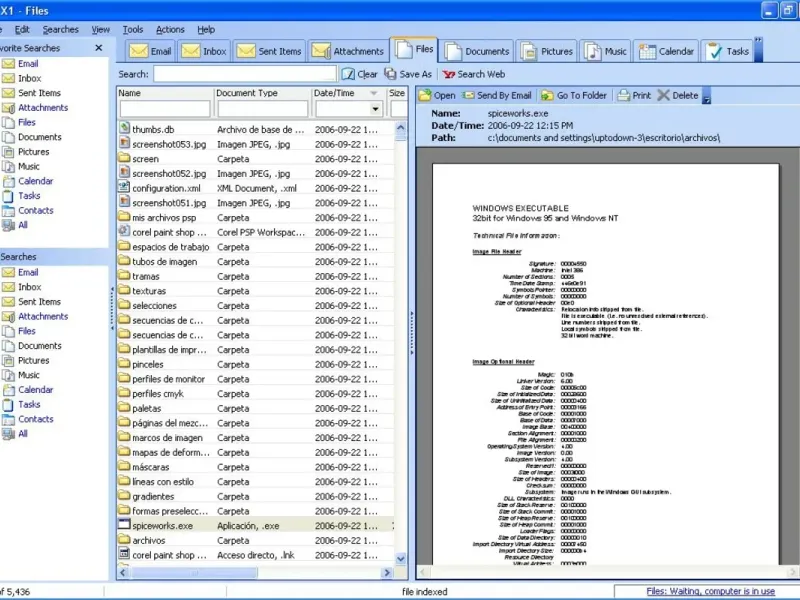Switch to the Inbox tab
The image size is (800, 600).
click(x=204, y=51)
